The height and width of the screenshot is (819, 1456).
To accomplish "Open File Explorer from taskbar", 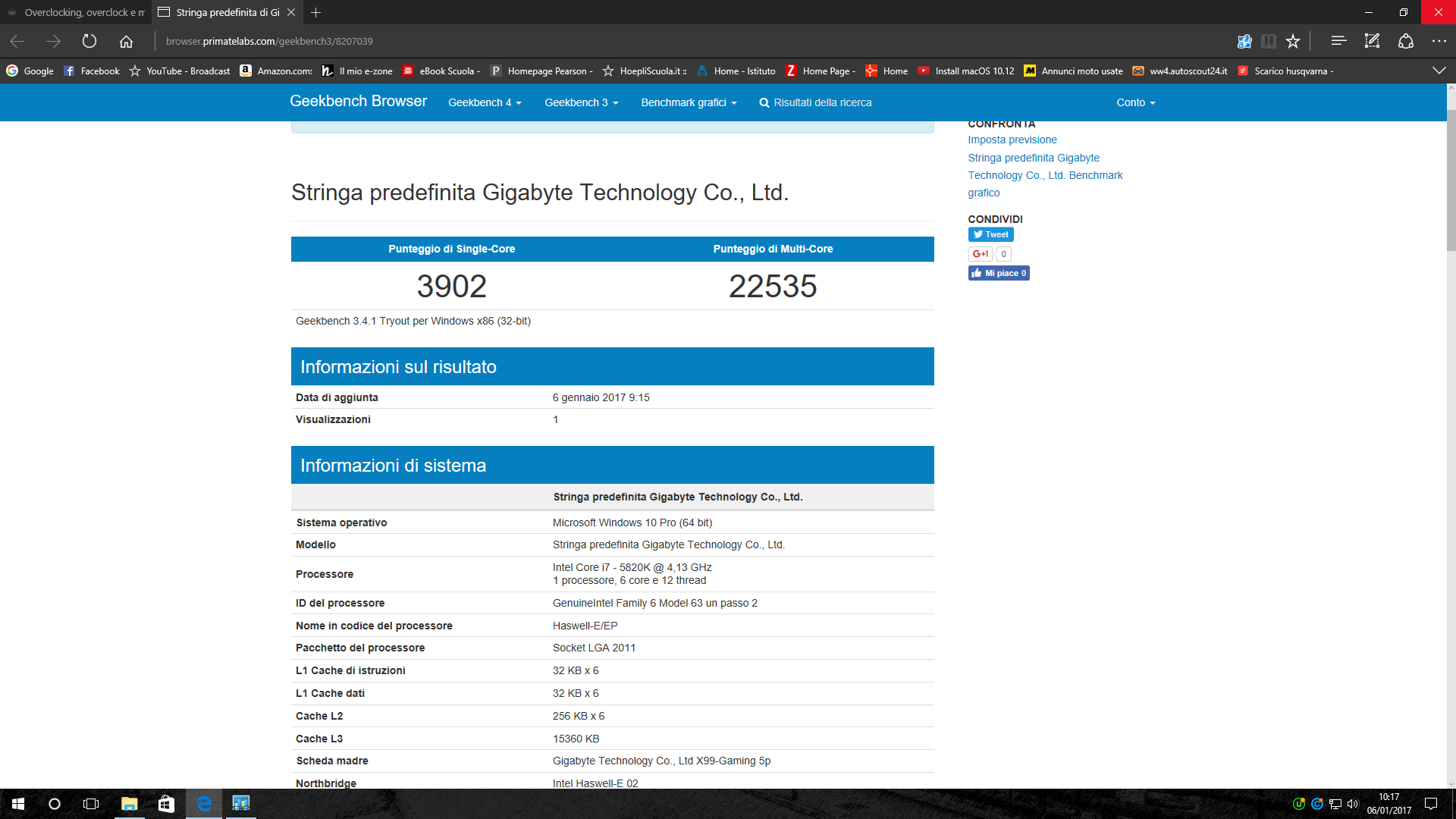I will [x=129, y=804].
